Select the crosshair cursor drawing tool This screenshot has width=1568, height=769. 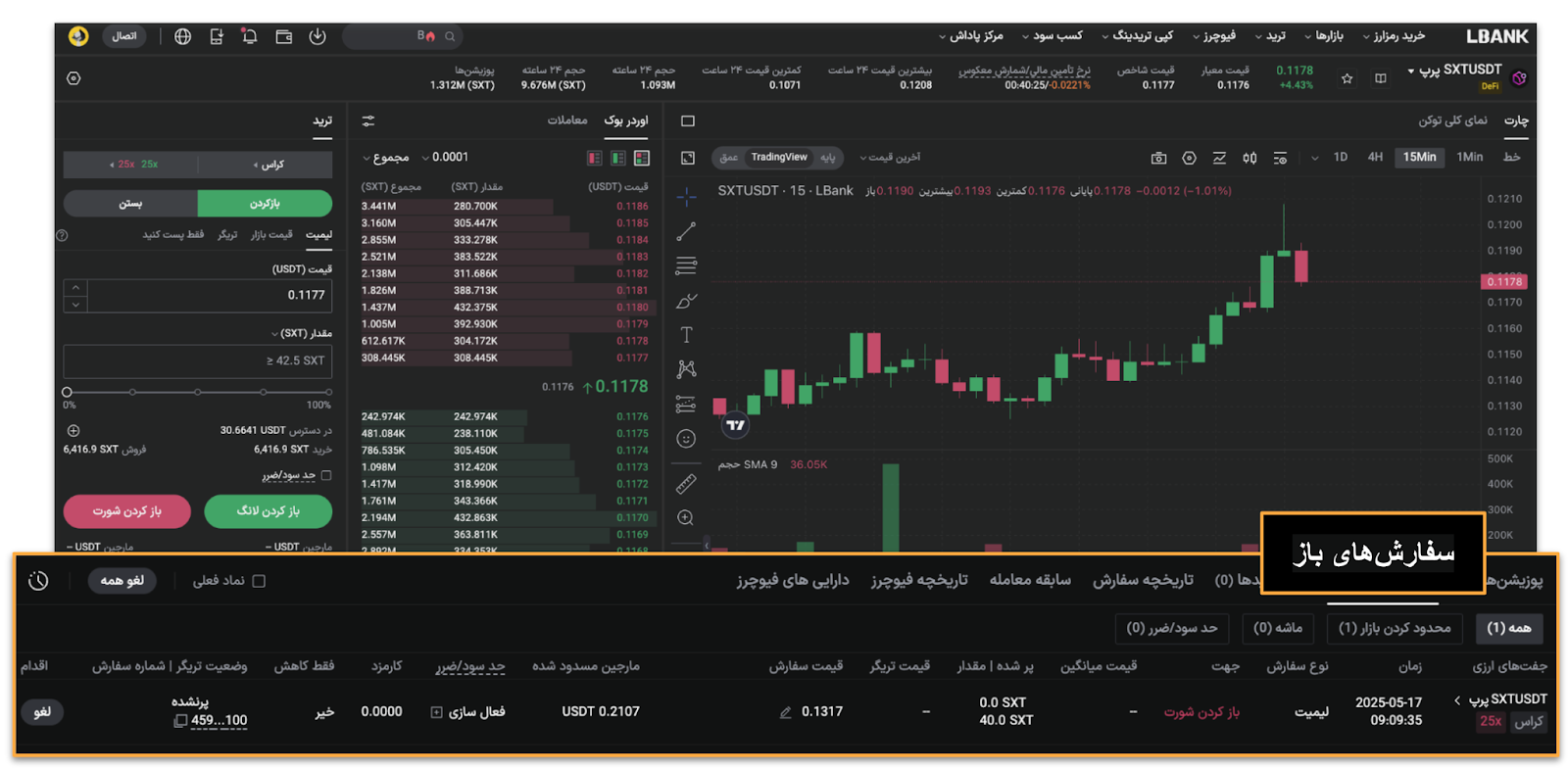[686, 197]
